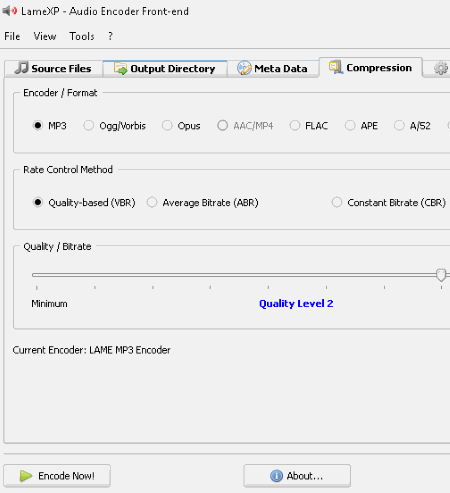Click the Encoder / Format group title
Image resolution: width=450 pixels, height=493 pixels.
60,93
